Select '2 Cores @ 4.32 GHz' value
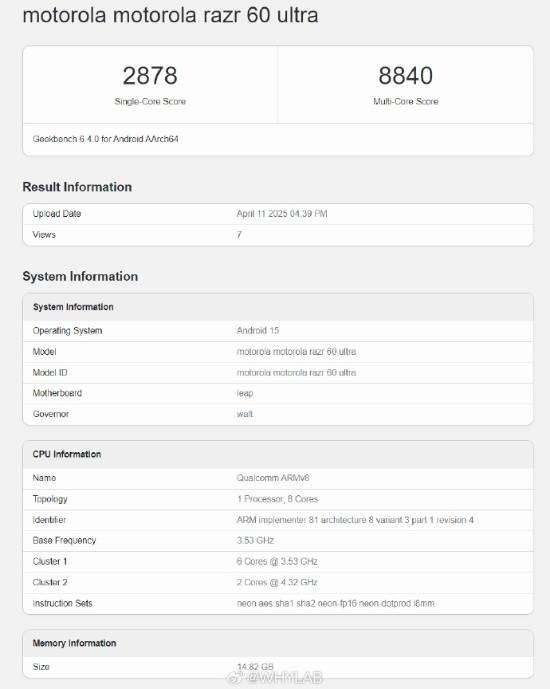The image size is (550, 689). pos(277,582)
